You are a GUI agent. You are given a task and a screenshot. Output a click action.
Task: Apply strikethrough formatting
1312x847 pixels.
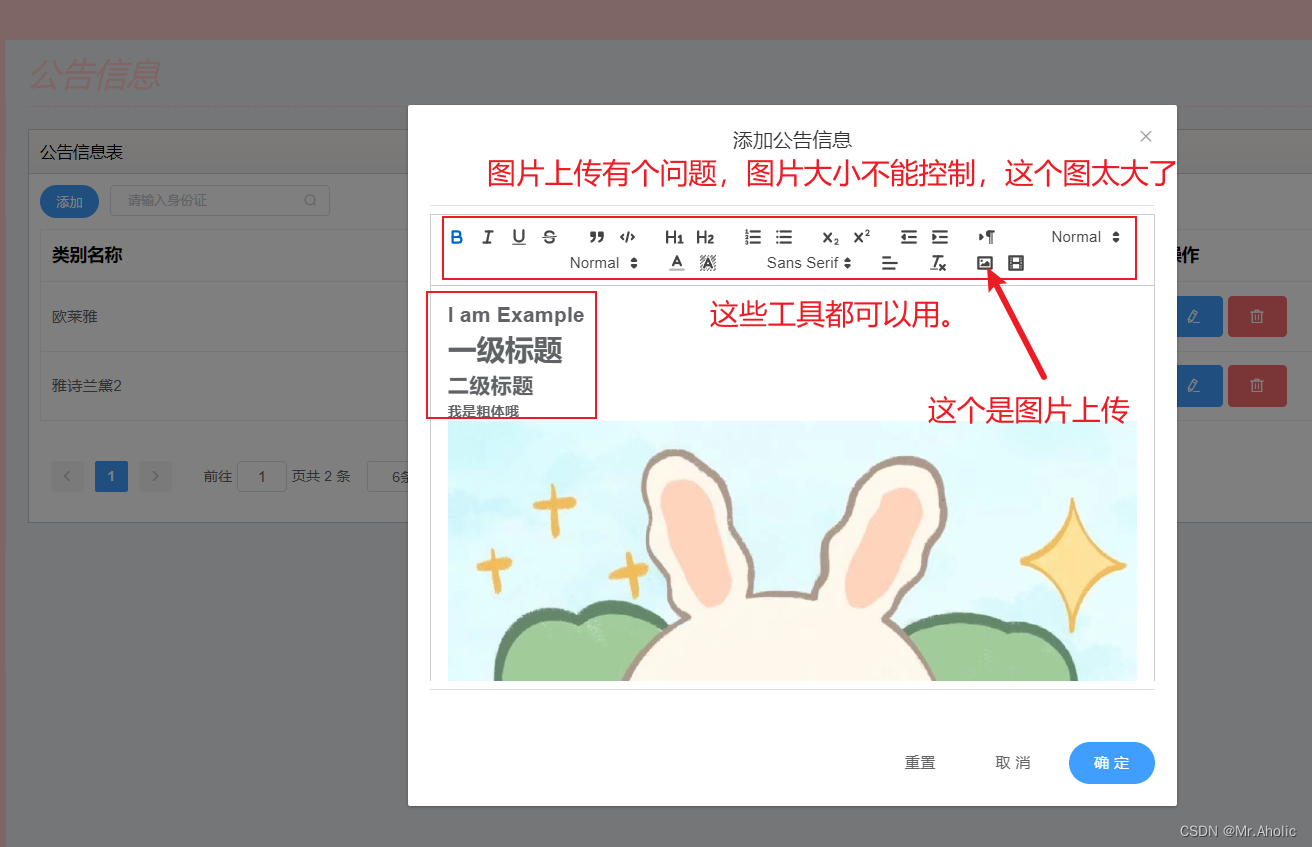pyautogui.click(x=549, y=237)
